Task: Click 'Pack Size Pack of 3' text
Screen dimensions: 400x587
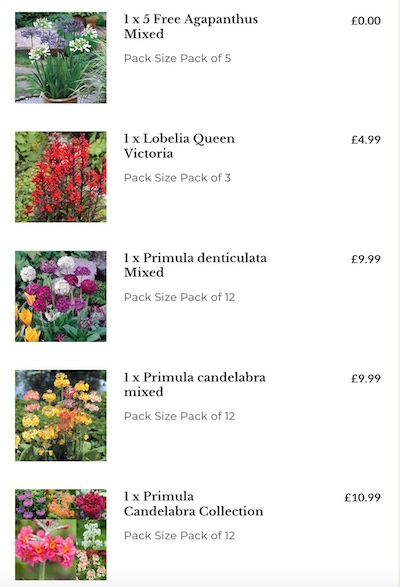Action: pos(178,178)
